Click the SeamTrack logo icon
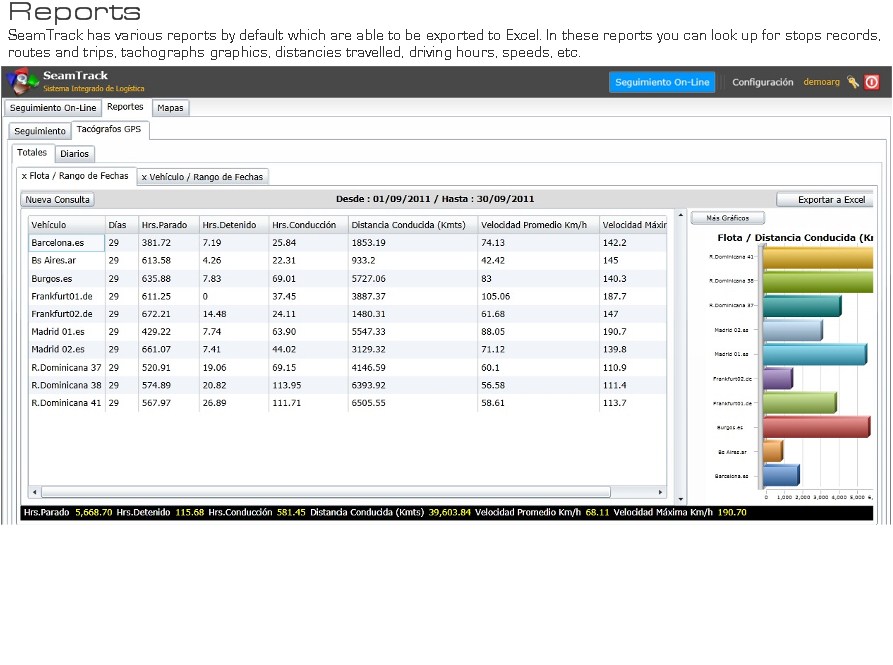 tap(23, 81)
